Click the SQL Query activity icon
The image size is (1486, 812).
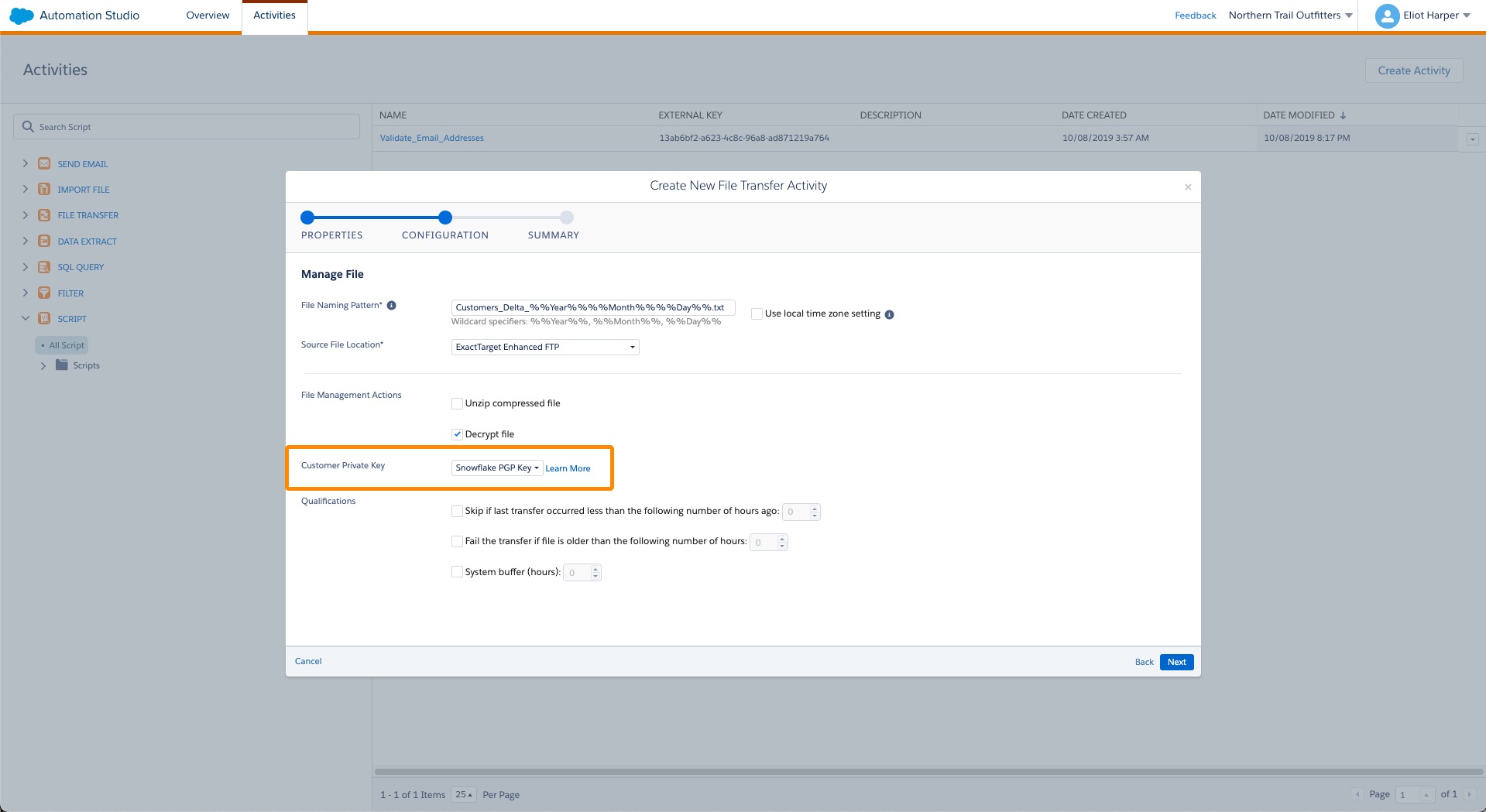44,267
